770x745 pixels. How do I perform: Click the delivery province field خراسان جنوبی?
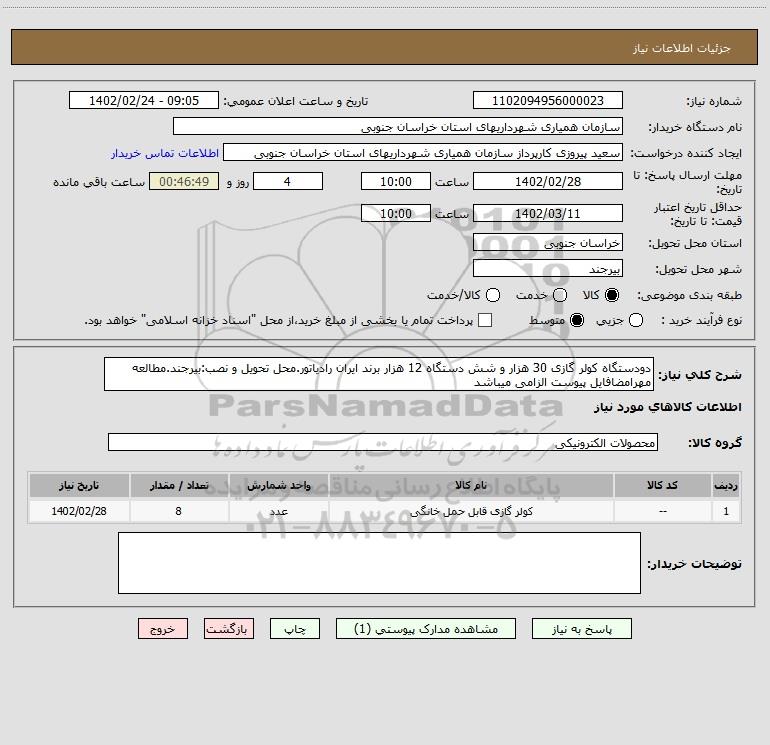click(x=548, y=242)
